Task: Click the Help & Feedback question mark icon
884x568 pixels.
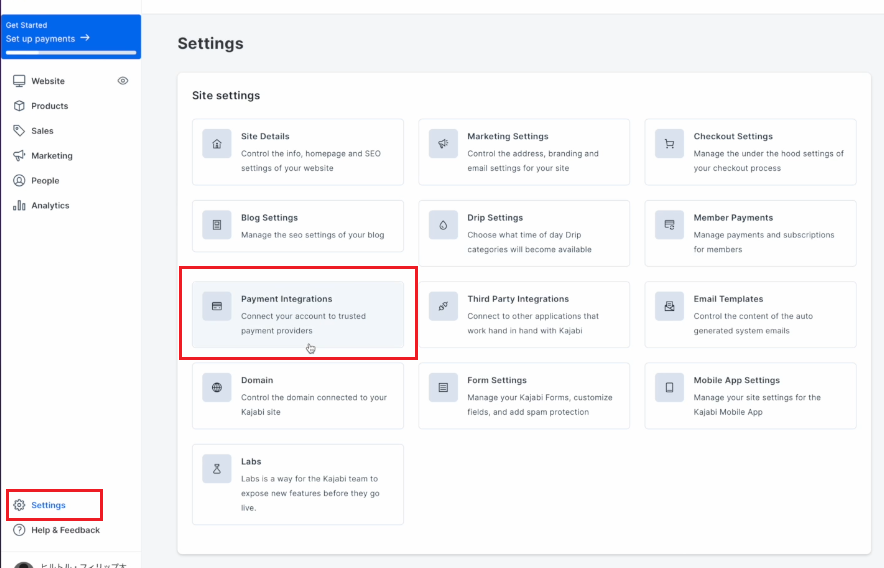Action: pos(19,530)
